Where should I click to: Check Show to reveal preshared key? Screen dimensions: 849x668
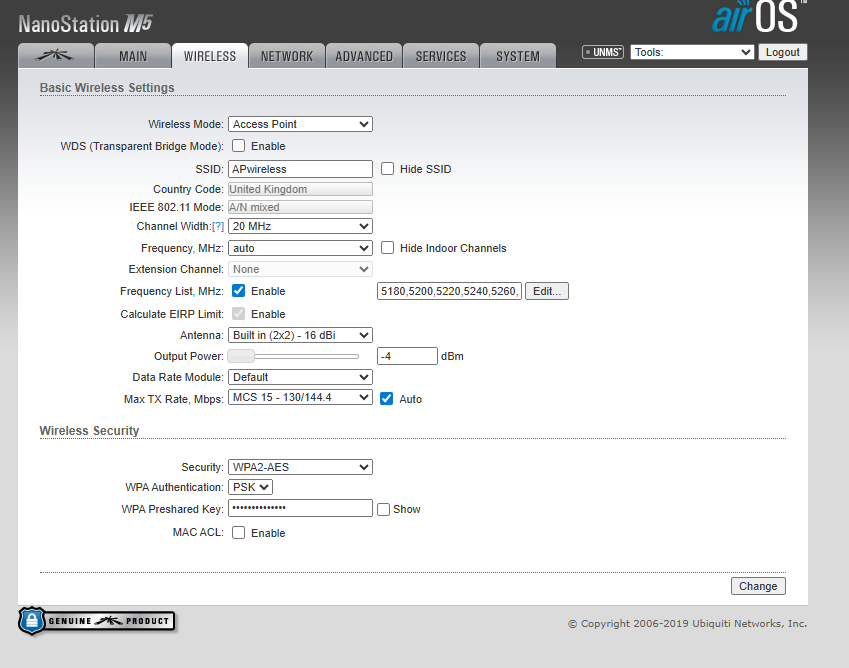[383, 509]
